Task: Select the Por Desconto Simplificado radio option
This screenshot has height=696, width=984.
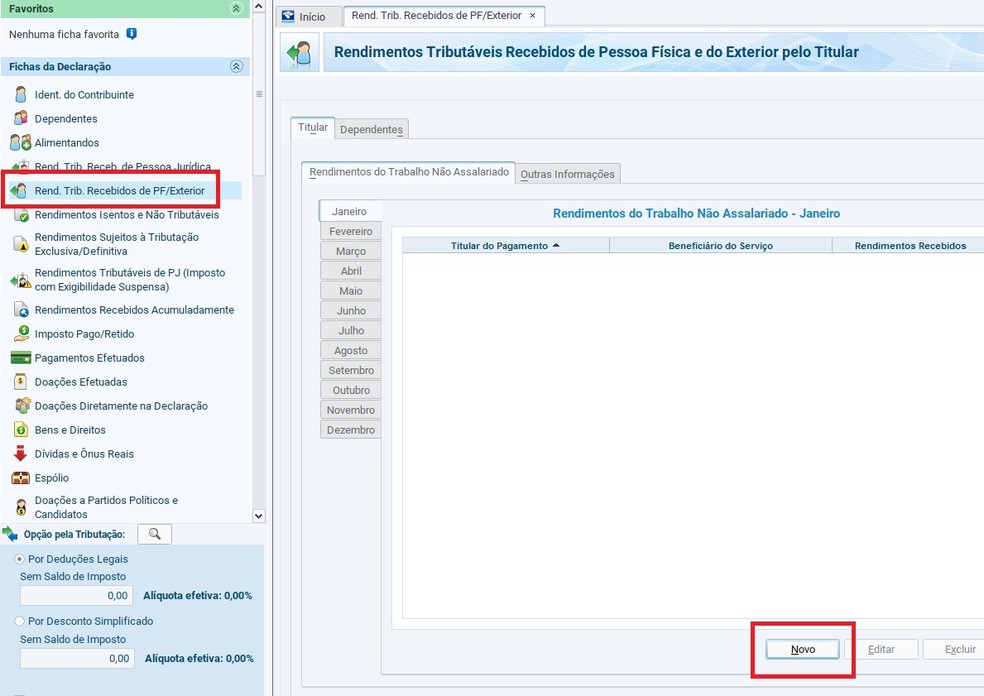Action: click(x=20, y=621)
